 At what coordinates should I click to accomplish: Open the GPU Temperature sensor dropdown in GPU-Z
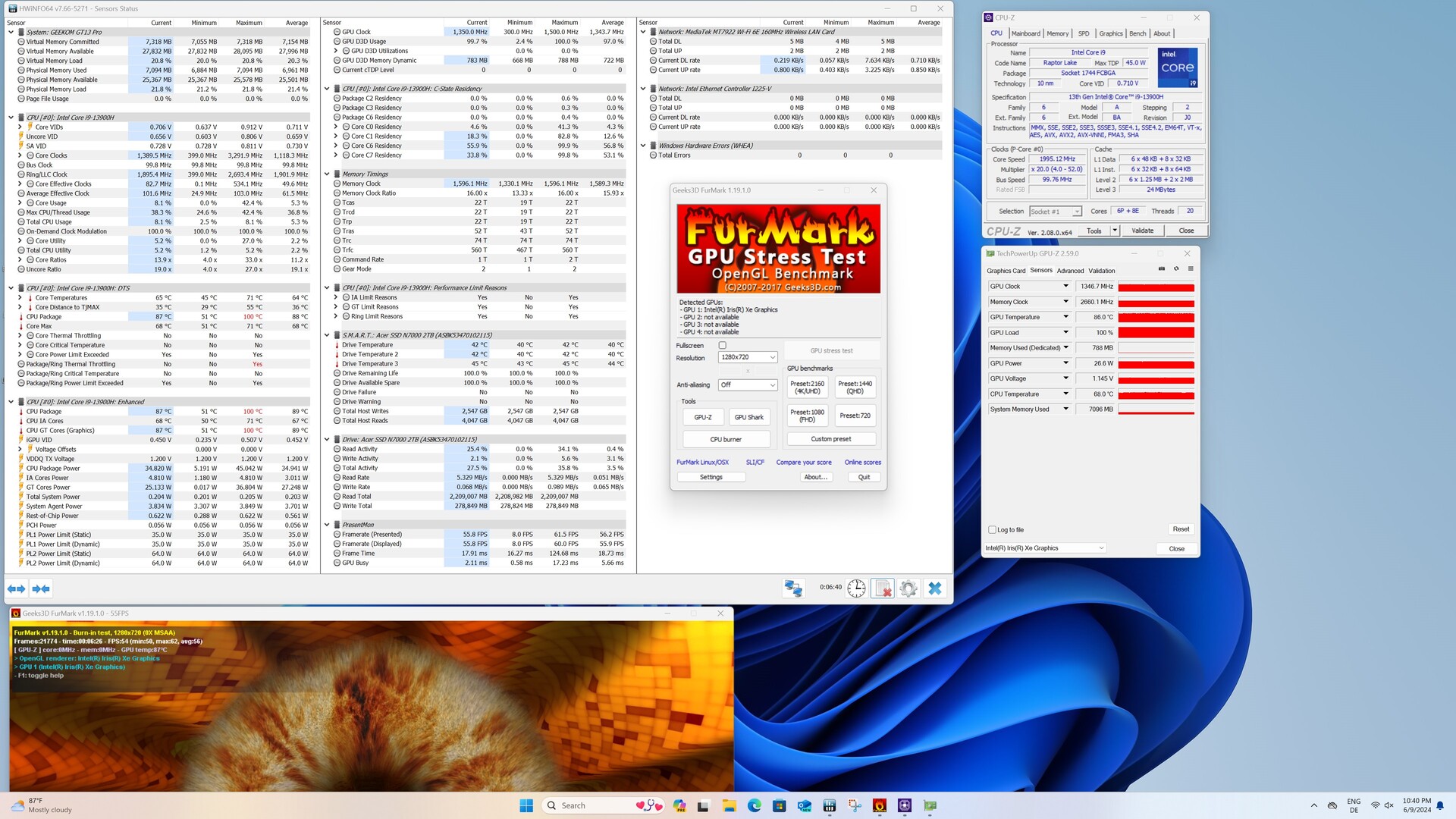[1065, 317]
